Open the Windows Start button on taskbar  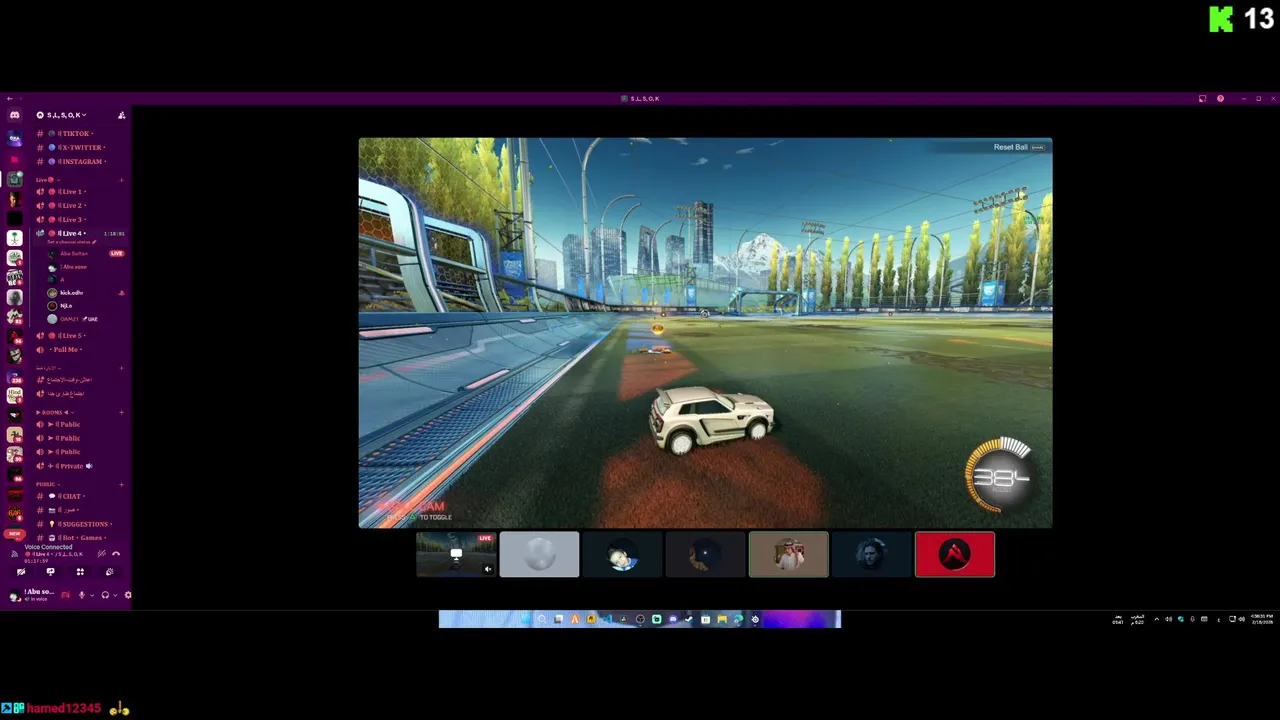pyautogui.click(x=526, y=619)
